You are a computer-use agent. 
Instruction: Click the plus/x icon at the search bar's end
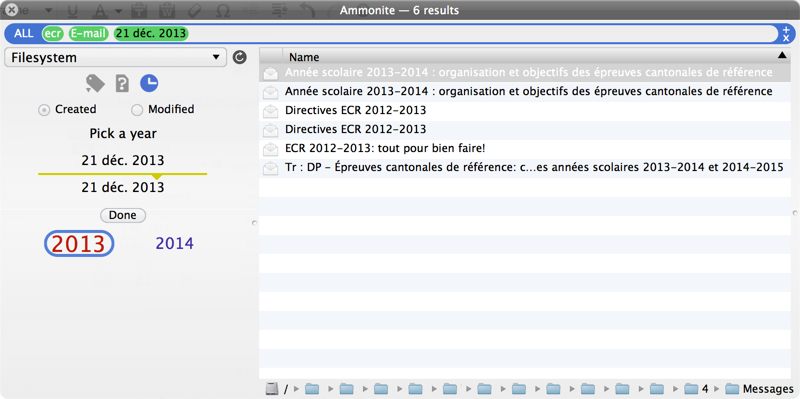point(786,34)
